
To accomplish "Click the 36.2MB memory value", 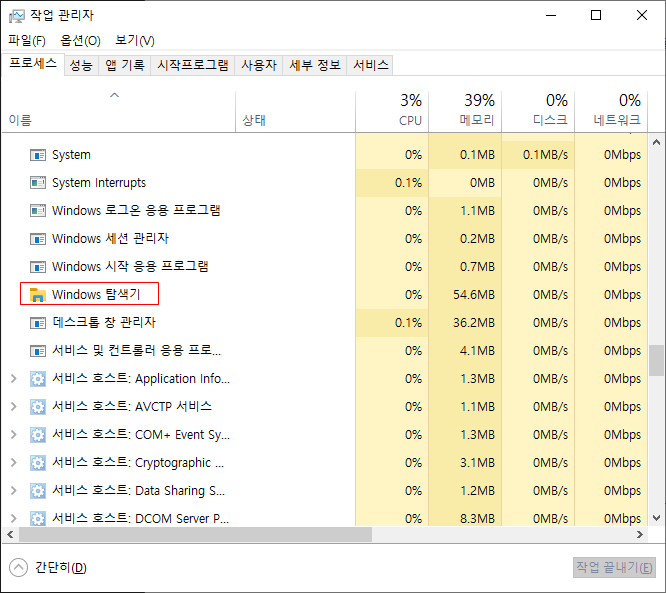I will (474, 323).
